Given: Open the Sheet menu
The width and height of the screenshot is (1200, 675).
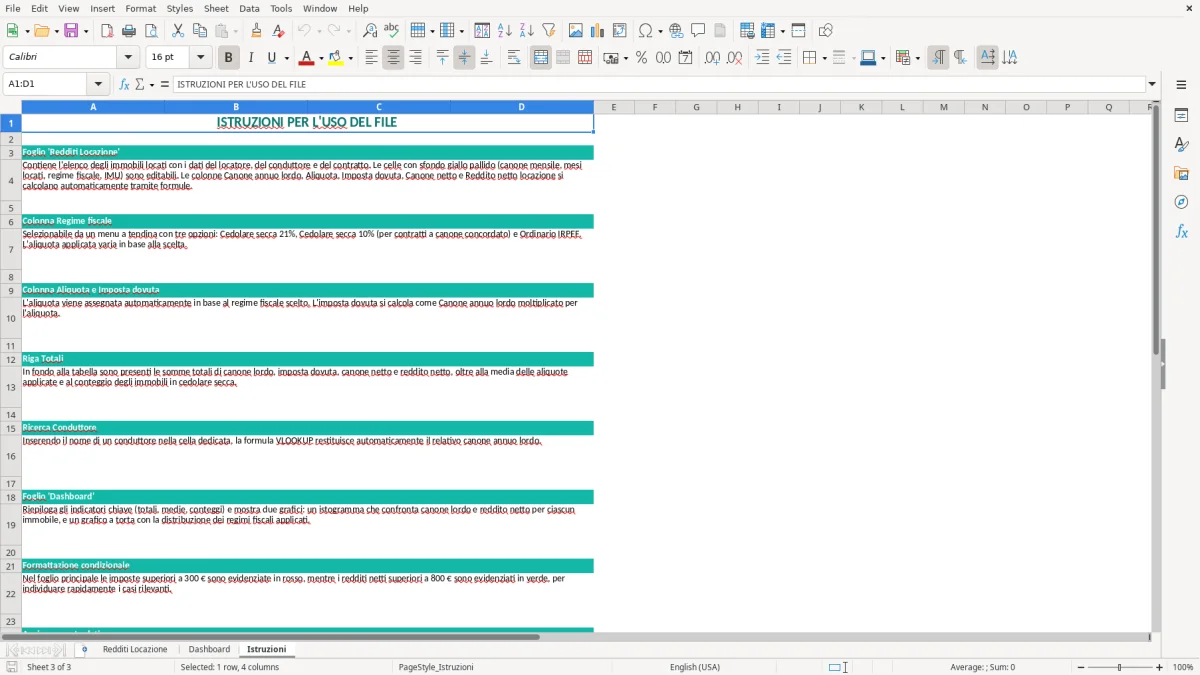Looking at the screenshot, I should (x=216, y=8).
